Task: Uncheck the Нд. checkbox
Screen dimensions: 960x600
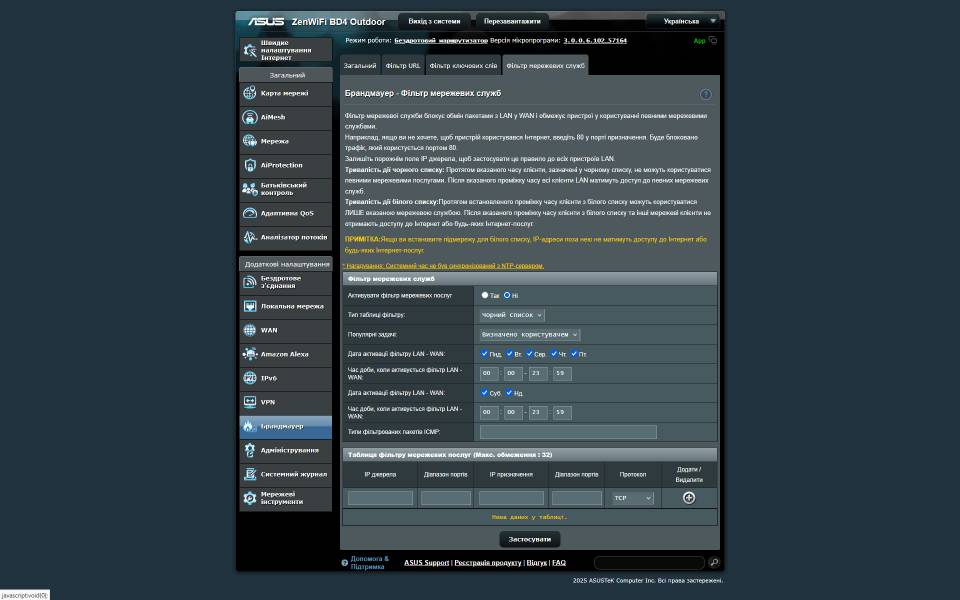Action: point(509,393)
